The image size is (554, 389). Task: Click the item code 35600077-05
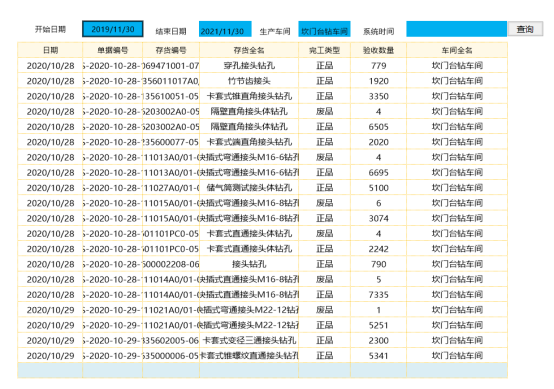point(171,142)
